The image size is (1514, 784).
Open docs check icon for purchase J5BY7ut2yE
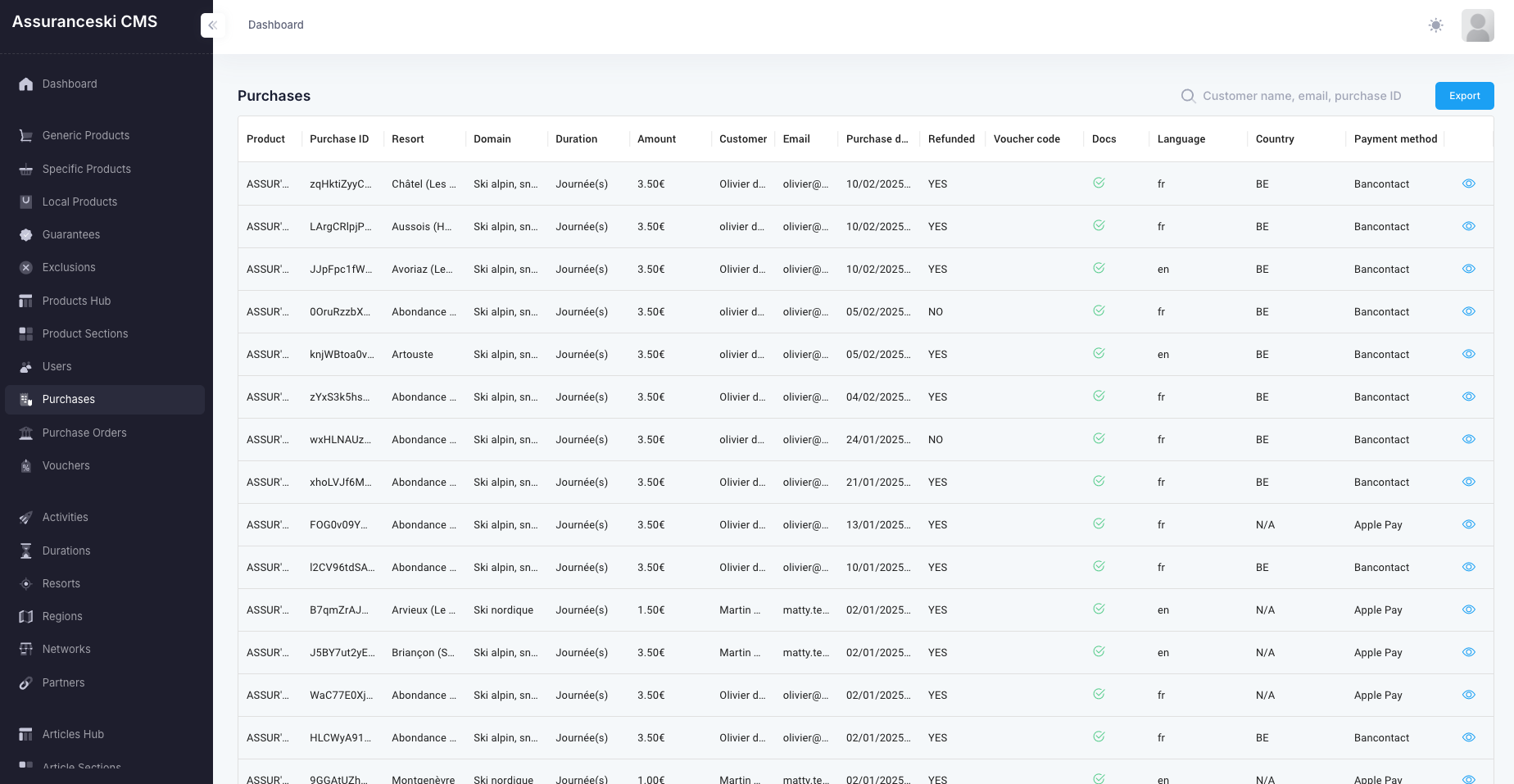click(1099, 651)
